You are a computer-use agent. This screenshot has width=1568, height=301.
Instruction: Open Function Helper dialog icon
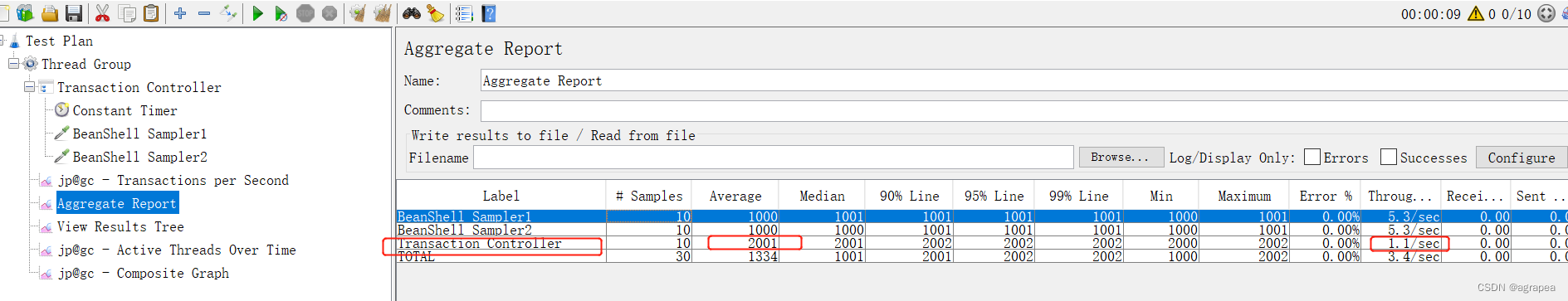[x=464, y=13]
